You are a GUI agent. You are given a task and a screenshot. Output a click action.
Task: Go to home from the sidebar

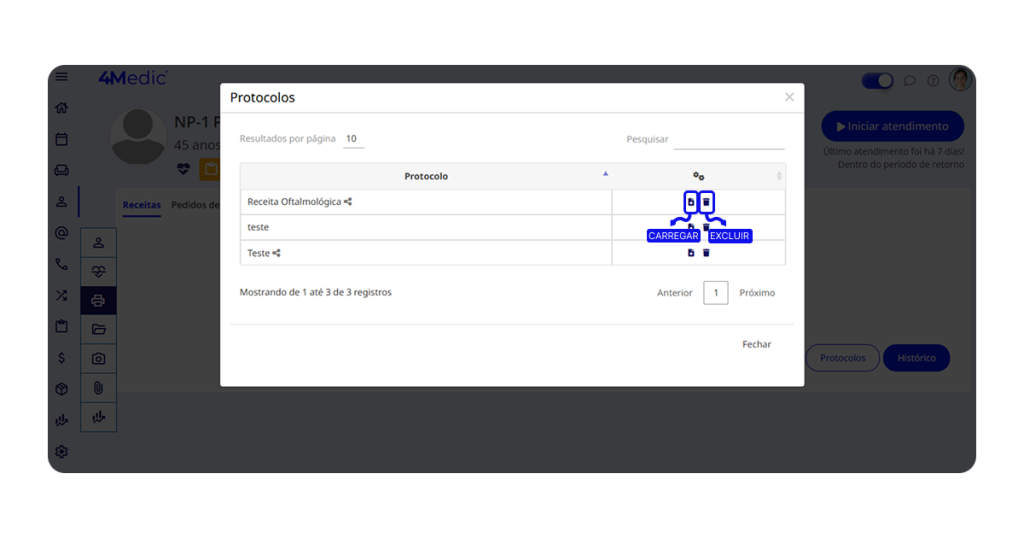pyautogui.click(x=62, y=108)
